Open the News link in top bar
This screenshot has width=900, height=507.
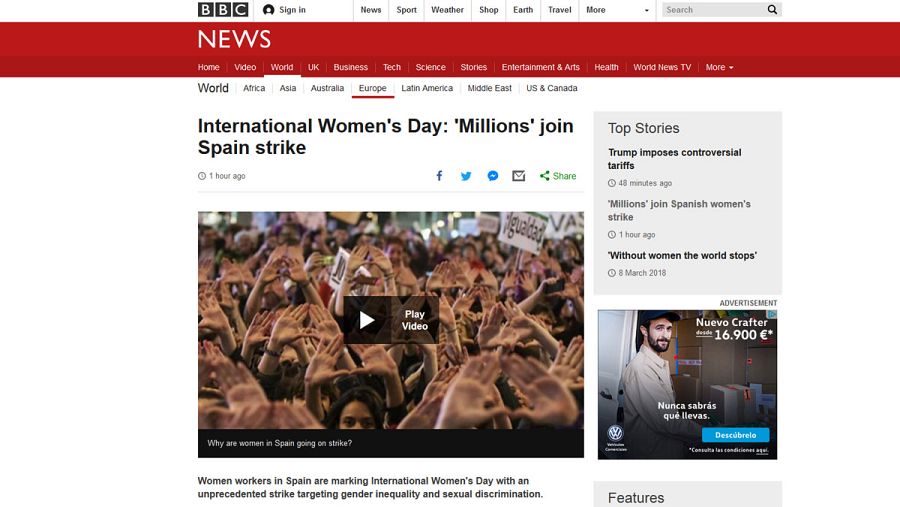(x=371, y=10)
